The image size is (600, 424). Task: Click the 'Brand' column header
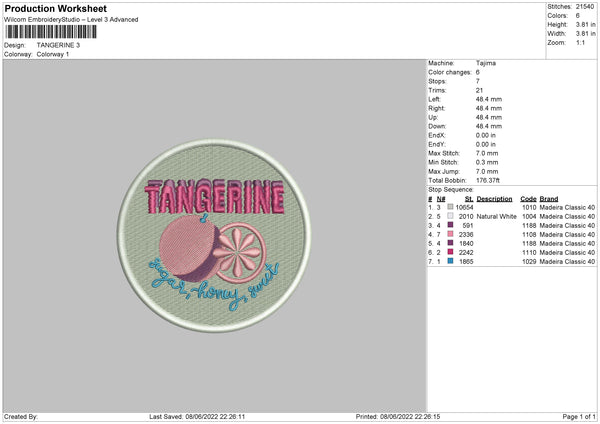pyautogui.click(x=549, y=199)
